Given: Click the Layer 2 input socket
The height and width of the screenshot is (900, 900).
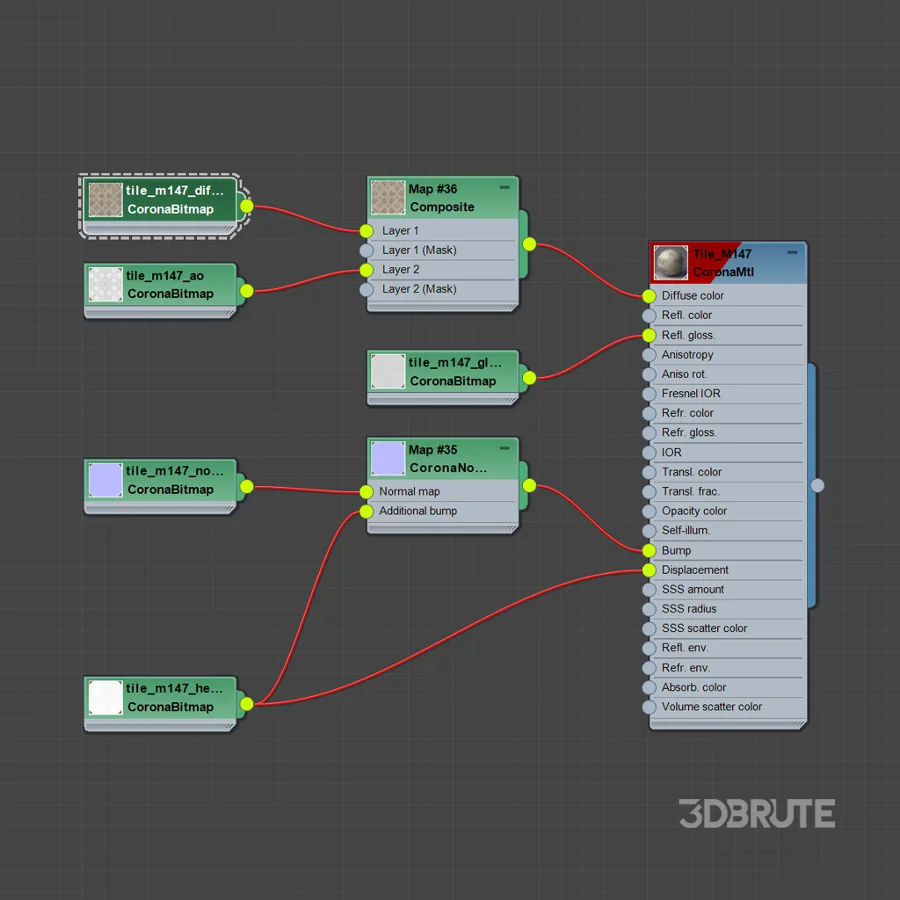Looking at the screenshot, I should click(x=367, y=270).
